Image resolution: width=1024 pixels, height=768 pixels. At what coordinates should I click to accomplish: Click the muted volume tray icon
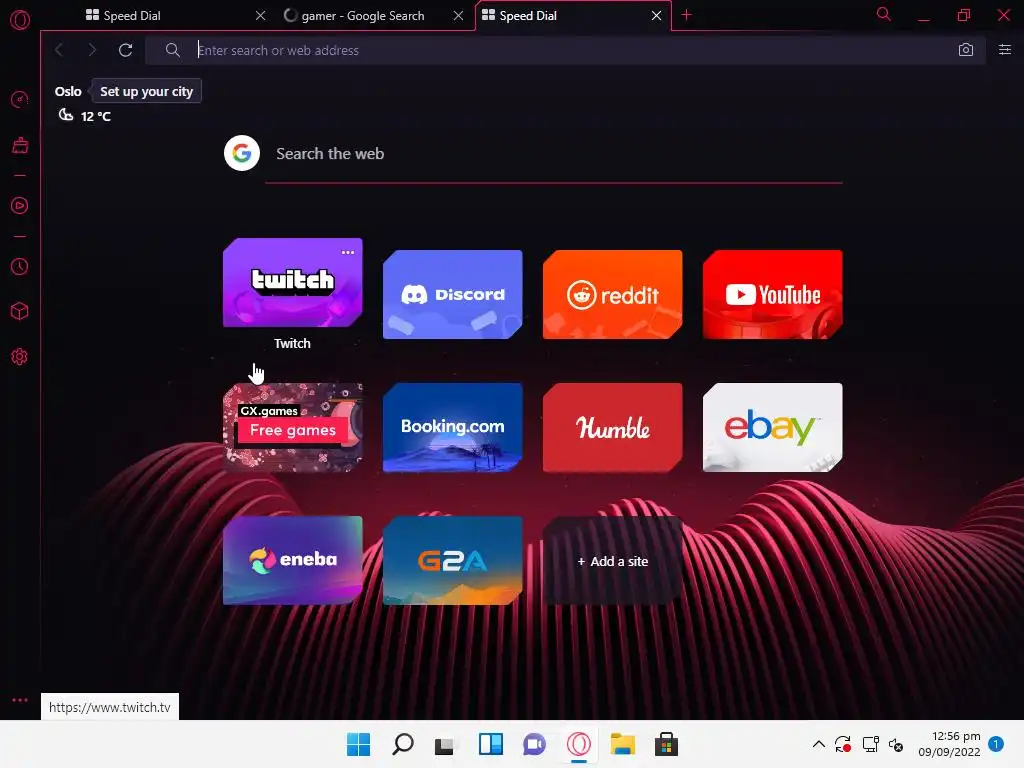pyautogui.click(x=896, y=744)
